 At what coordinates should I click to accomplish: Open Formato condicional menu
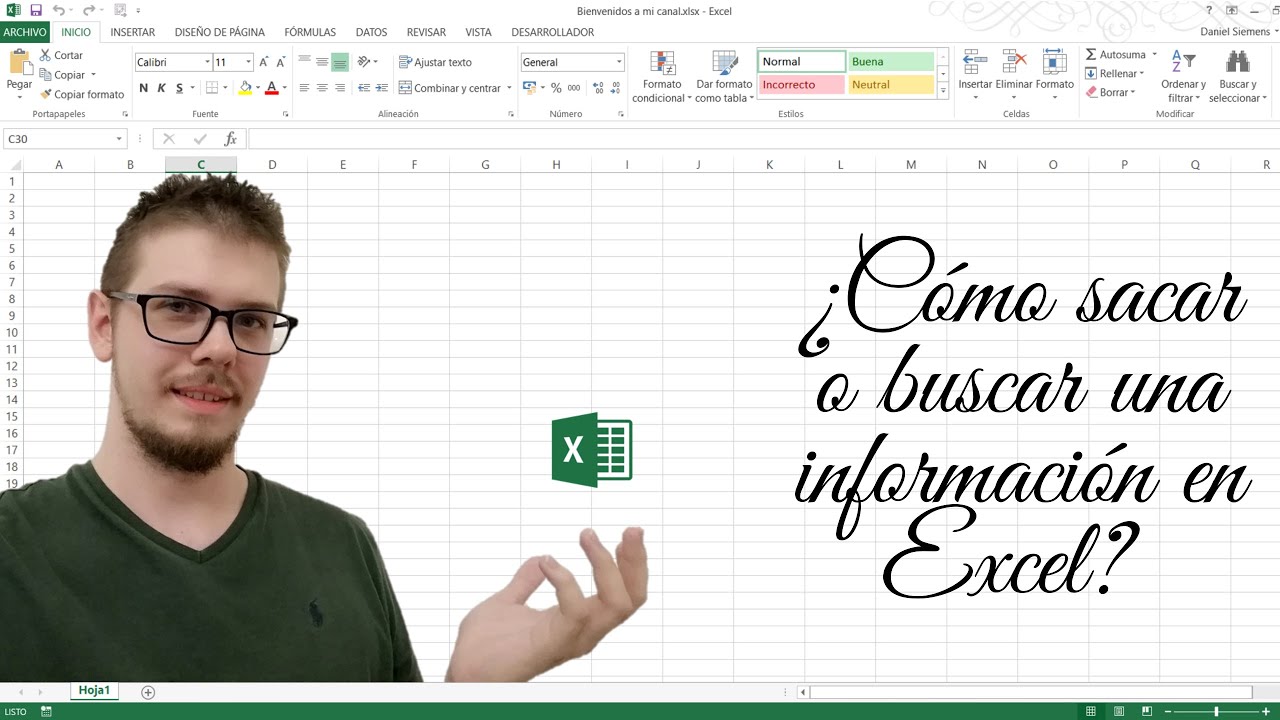coord(662,76)
